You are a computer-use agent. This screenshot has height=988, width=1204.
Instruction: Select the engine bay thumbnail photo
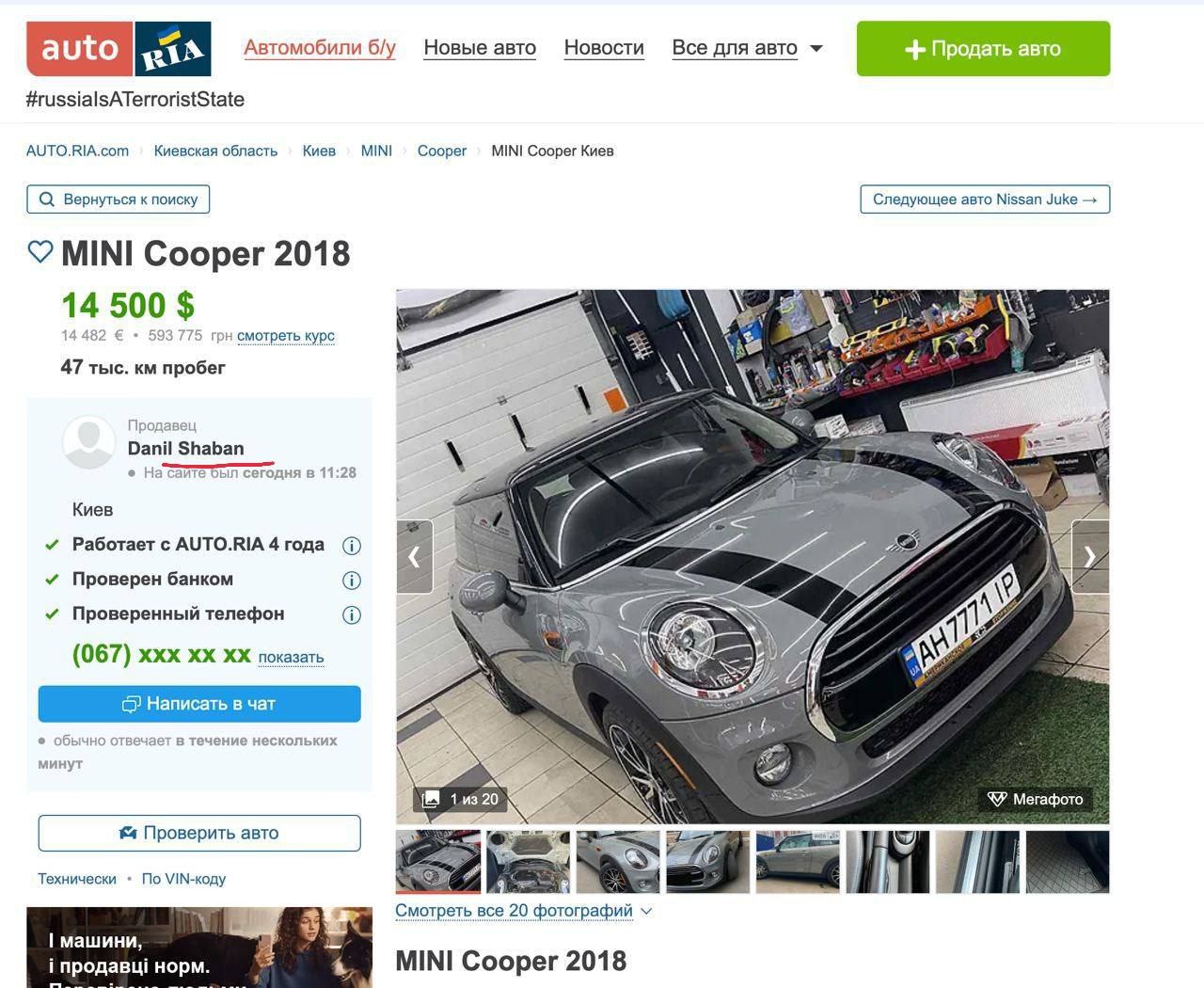coord(529,861)
